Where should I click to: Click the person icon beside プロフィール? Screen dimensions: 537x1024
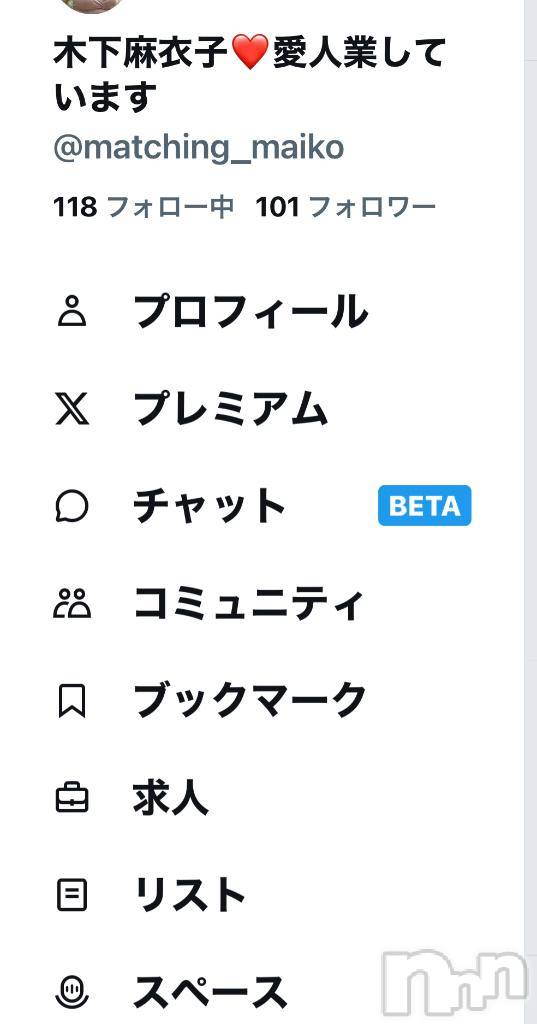point(72,312)
